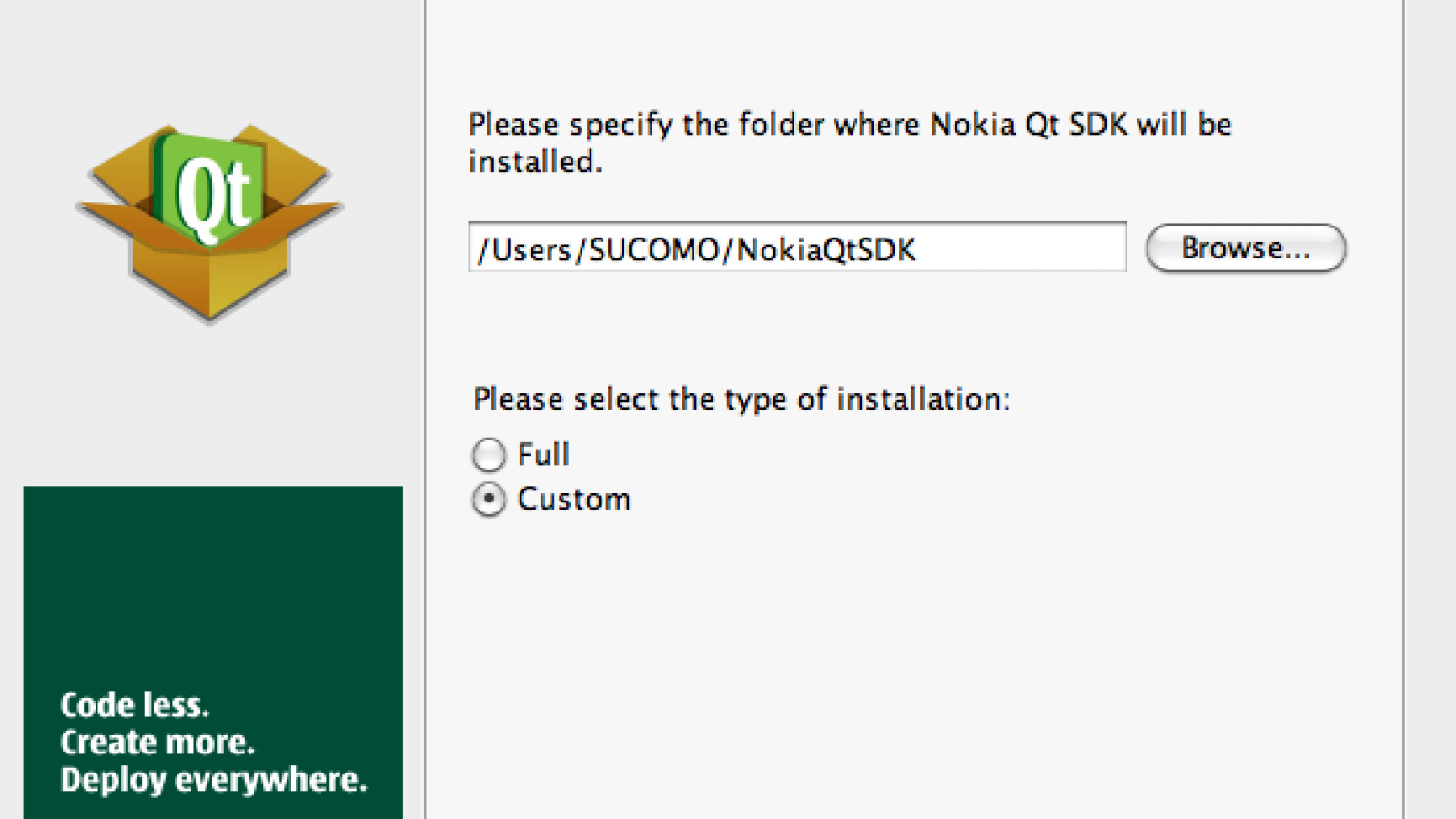Viewport: 1456px width, 819px height.
Task: Click the cardboard box graphic below the Qt badge
Action: click(207, 273)
